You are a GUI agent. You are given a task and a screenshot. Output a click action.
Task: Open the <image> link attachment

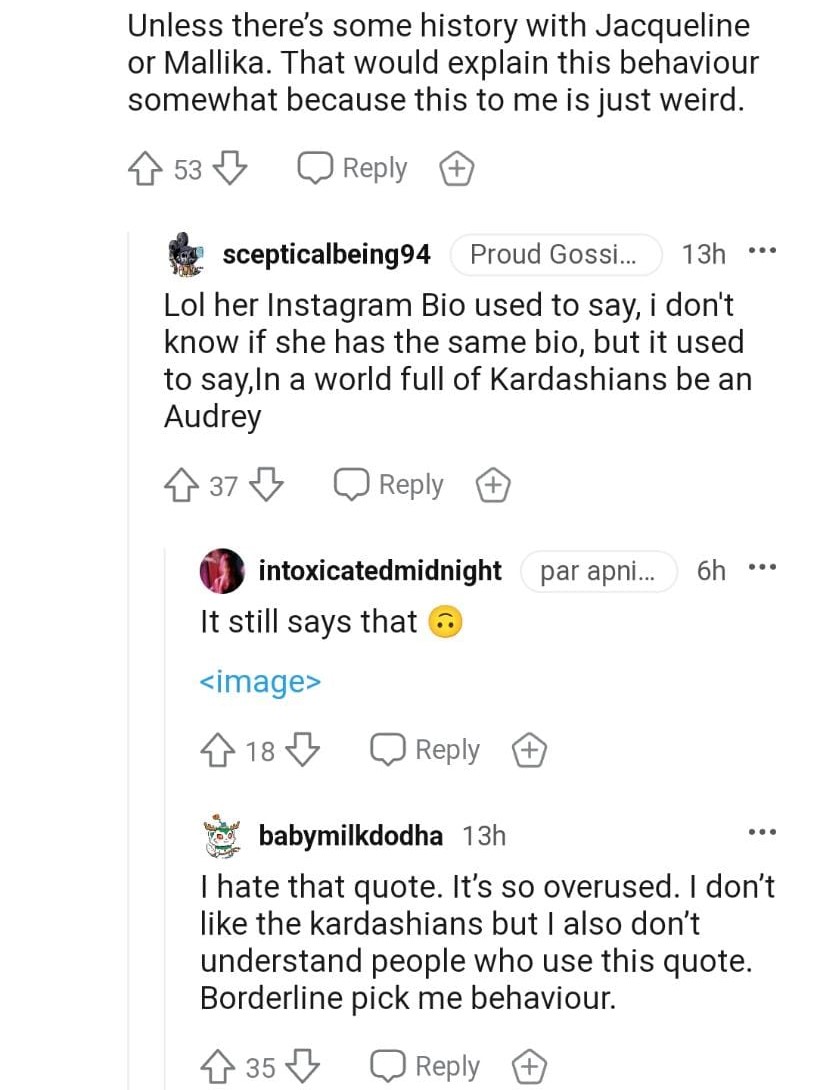click(260, 682)
